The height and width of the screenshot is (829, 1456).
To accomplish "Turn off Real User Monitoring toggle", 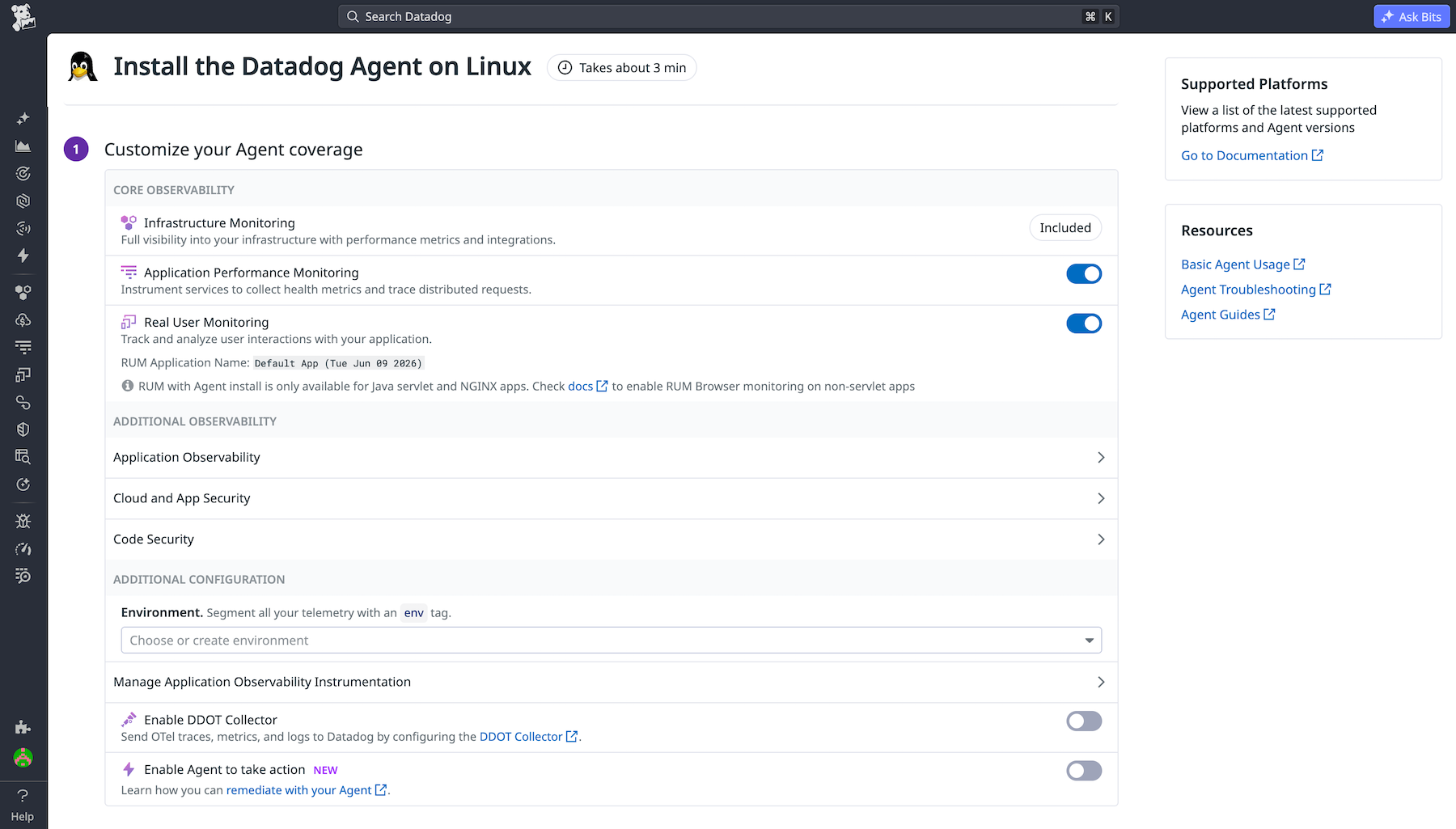I will 1084,324.
